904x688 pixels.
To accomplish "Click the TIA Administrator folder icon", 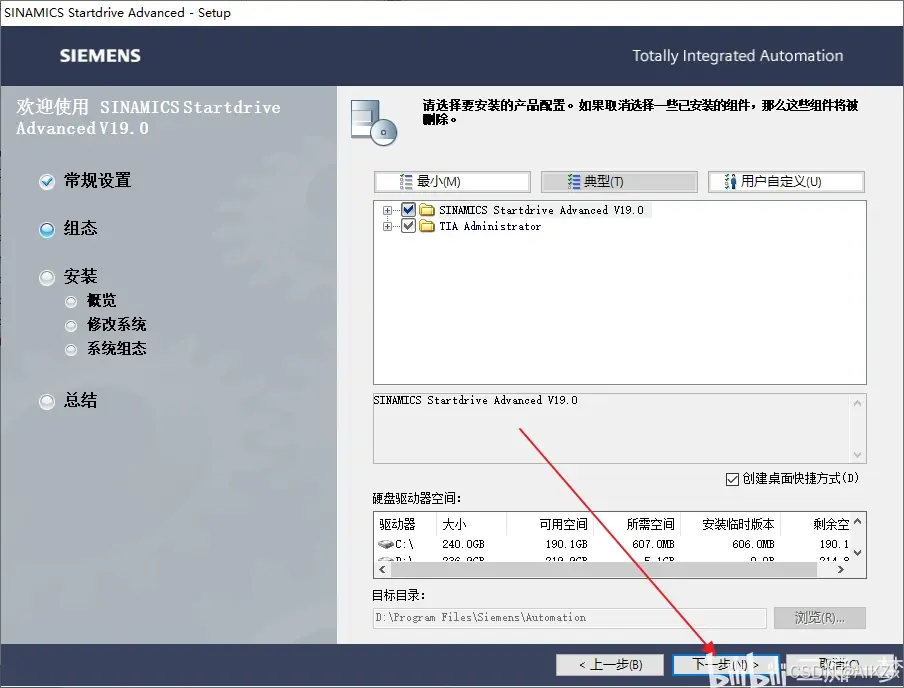I will point(427,226).
